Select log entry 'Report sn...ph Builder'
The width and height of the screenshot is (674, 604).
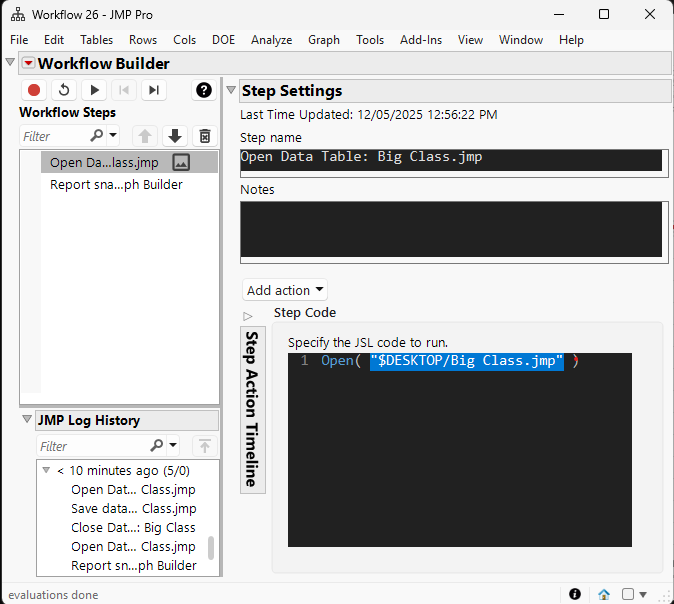134,565
